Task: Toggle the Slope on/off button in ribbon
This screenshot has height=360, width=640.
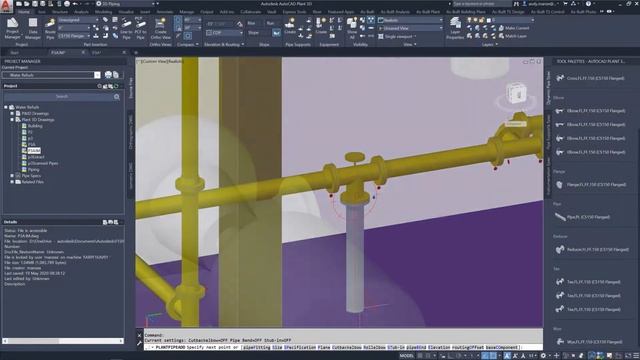Action: [x=276, y=33]
